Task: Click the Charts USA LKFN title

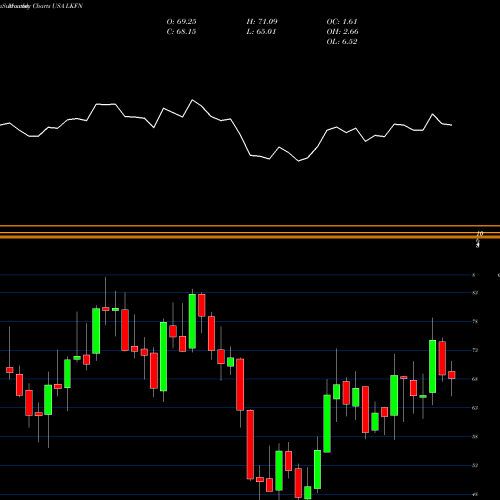Action: pyautogui.click(x=57, y=6)
